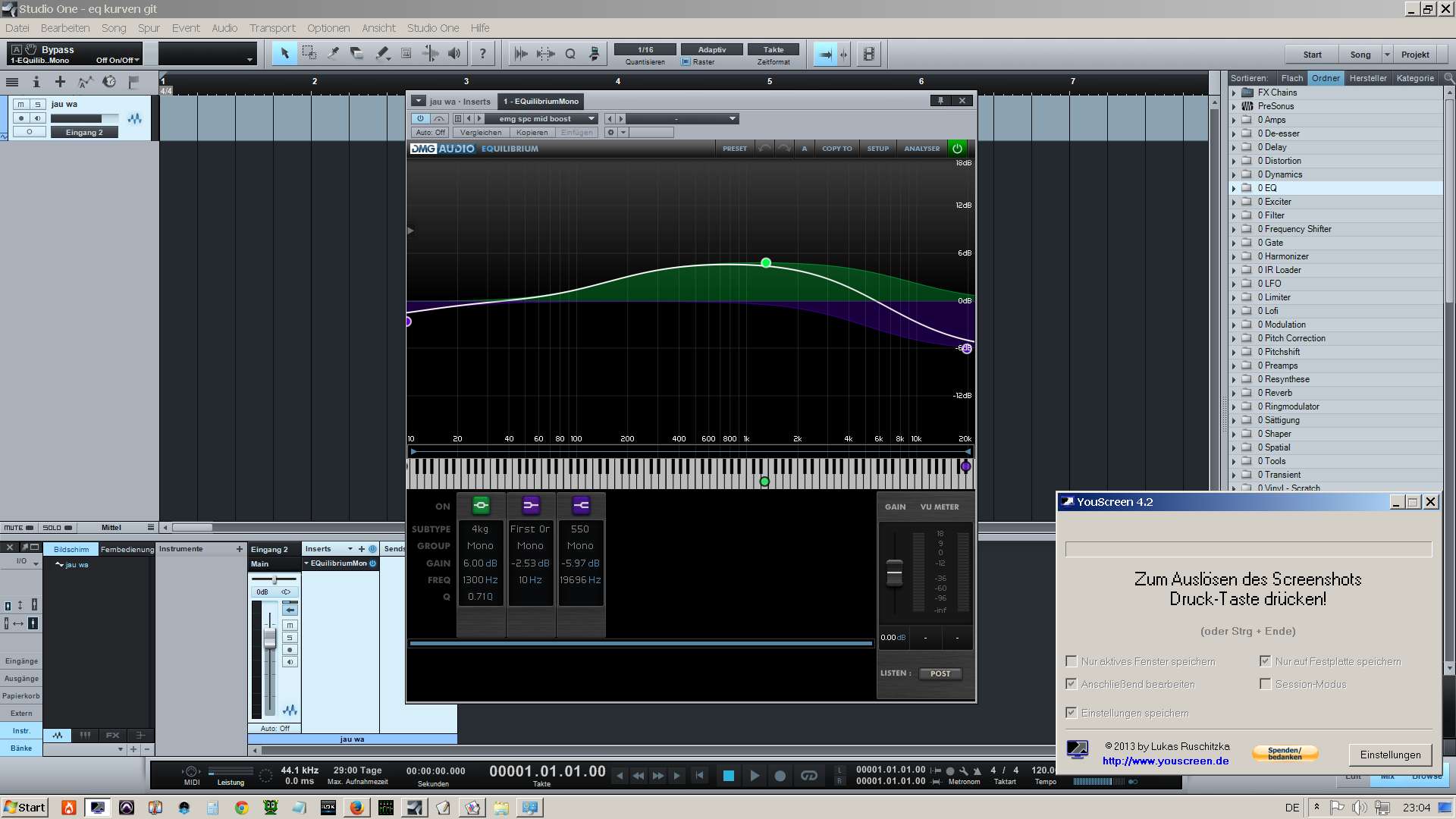This screenshot has height=819, width=1456.
Task: Expand the 0 Reverb folder
Action: (x=1234, y=393)
